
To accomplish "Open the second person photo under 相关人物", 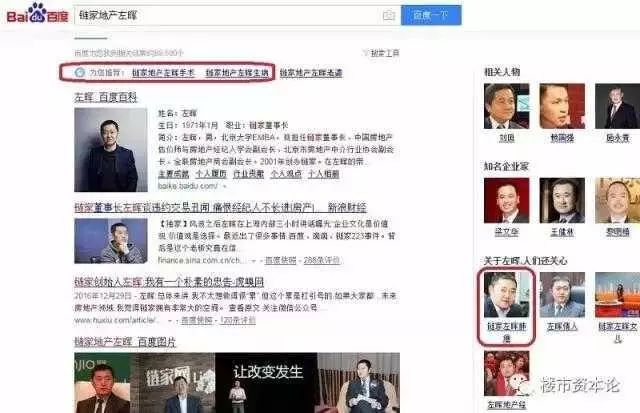I will click(562, 106).
